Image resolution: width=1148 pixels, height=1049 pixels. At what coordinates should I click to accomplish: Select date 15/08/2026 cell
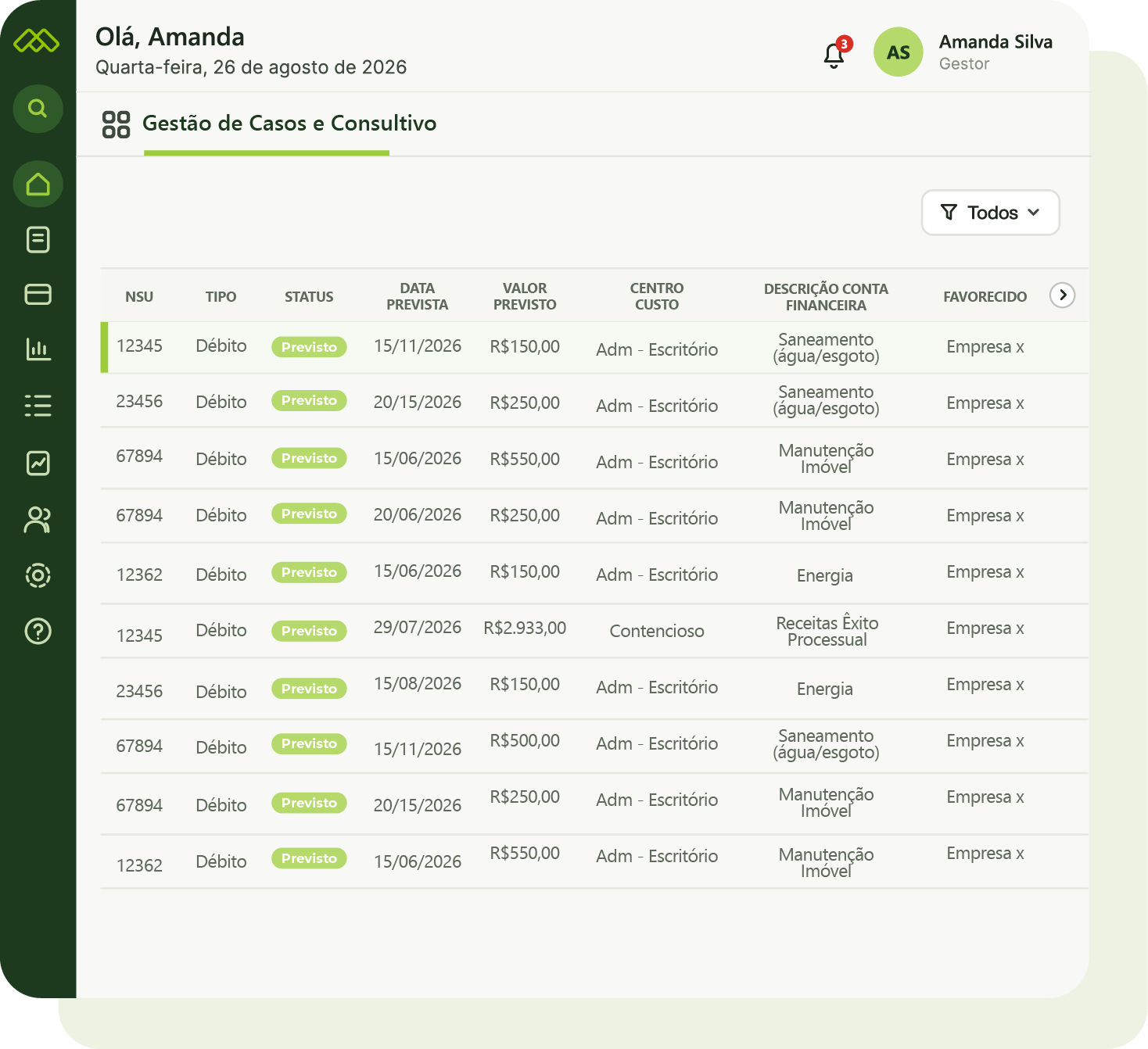pos(418,684)
